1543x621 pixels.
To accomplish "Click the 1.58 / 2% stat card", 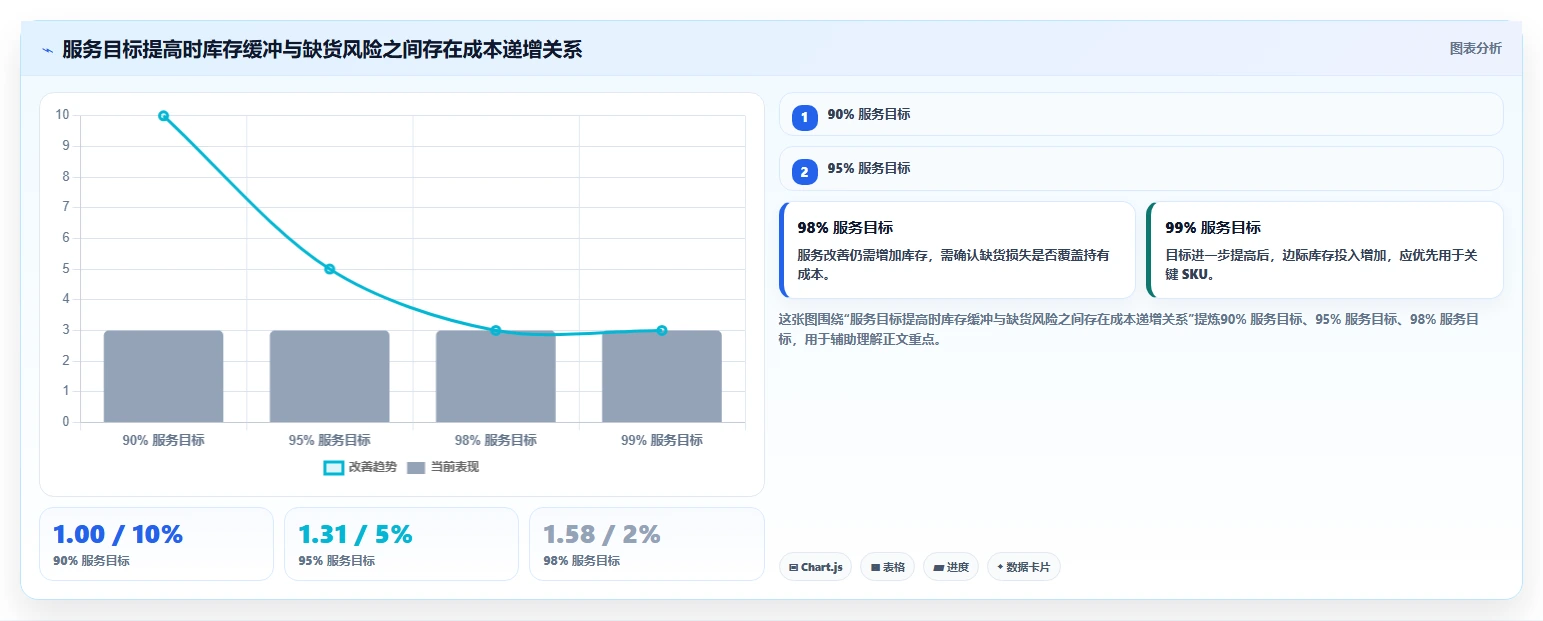I will (x=646, y=544).
